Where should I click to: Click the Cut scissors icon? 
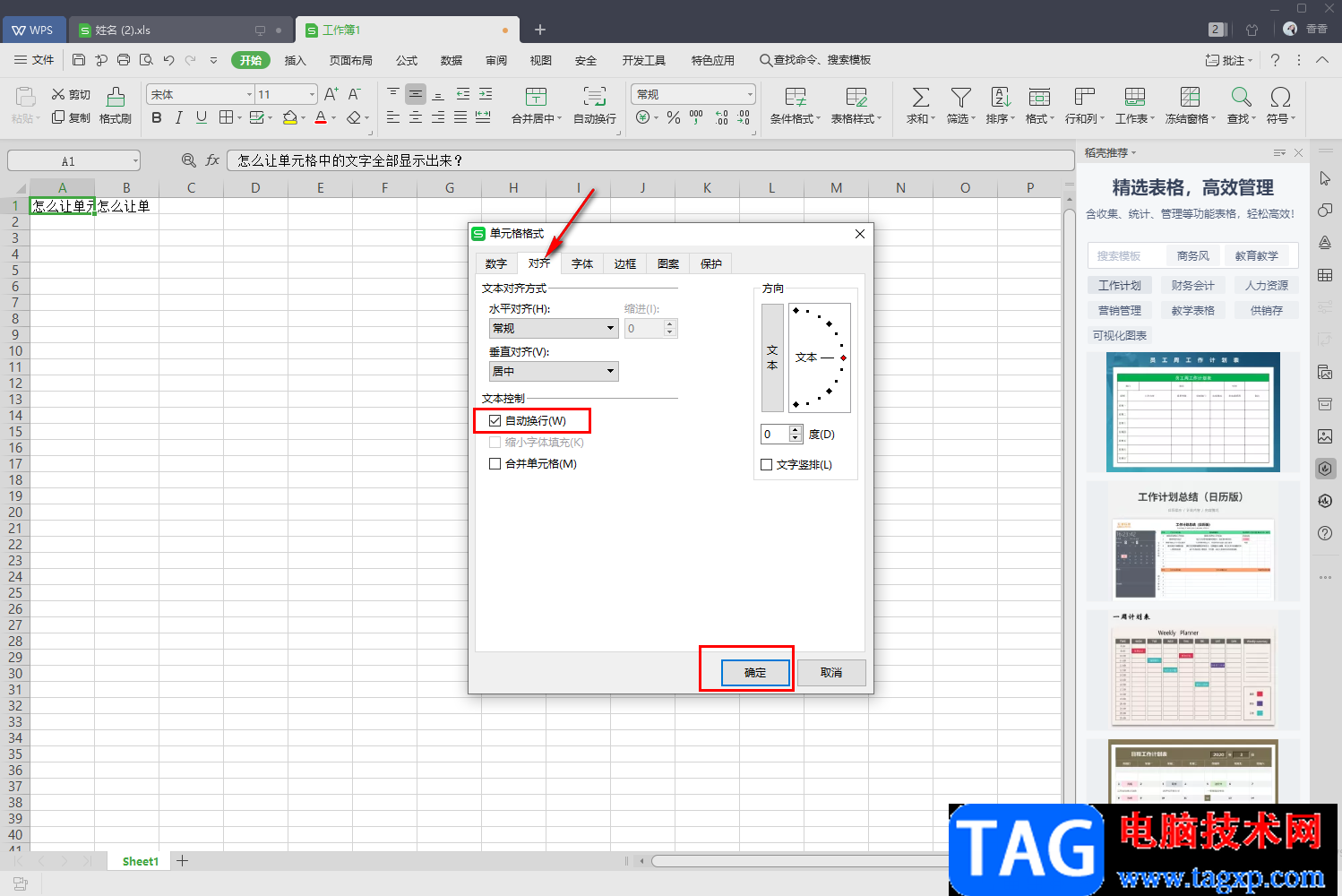click(58, 94)
